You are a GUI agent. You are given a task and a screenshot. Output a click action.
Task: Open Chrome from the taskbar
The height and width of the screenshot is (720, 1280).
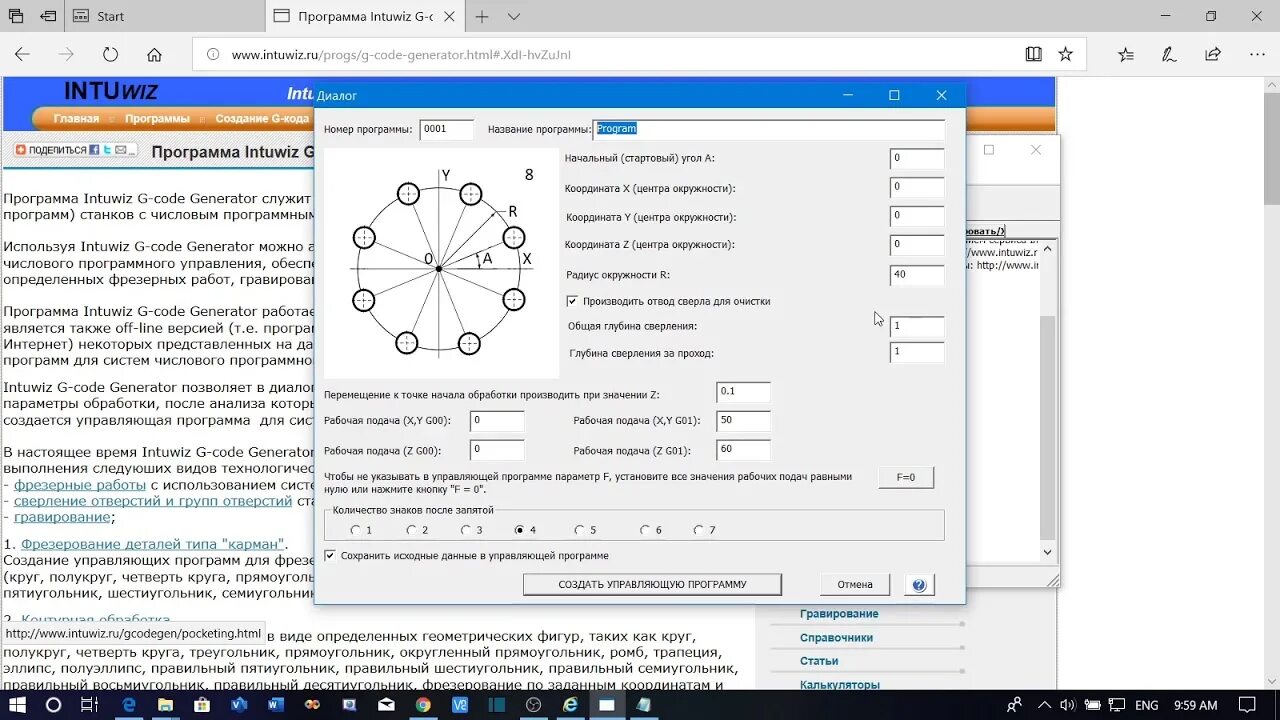click(423, 705)
